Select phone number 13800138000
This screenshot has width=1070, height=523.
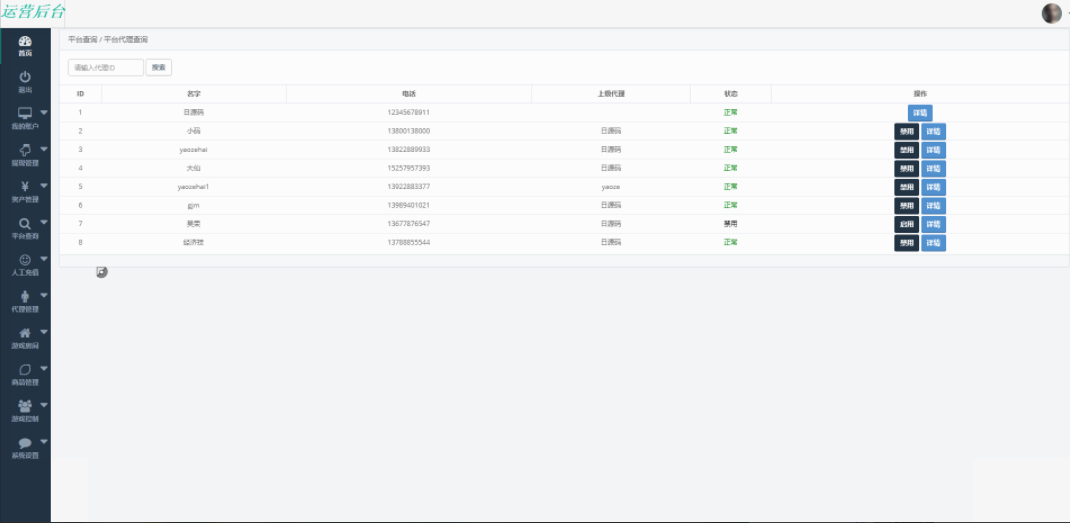(409, 130)
